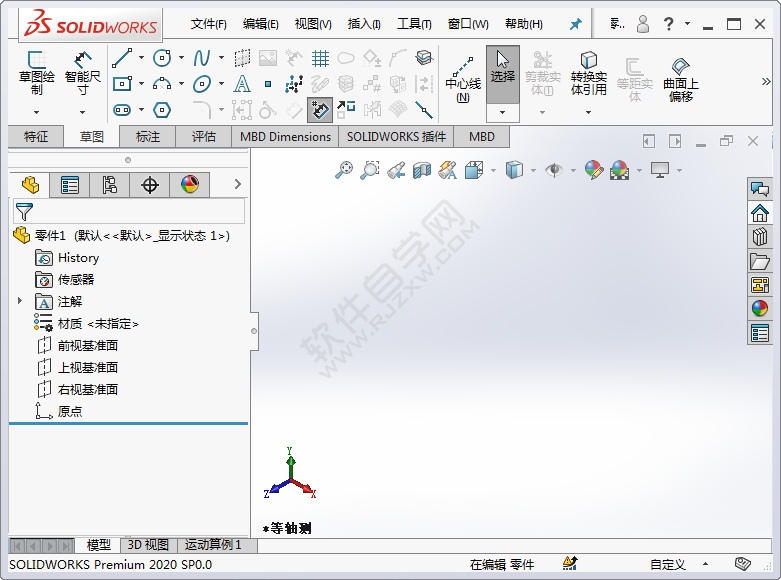Open File Explorer in task pane
The image size is (781, 580).
tap(760, 261)
